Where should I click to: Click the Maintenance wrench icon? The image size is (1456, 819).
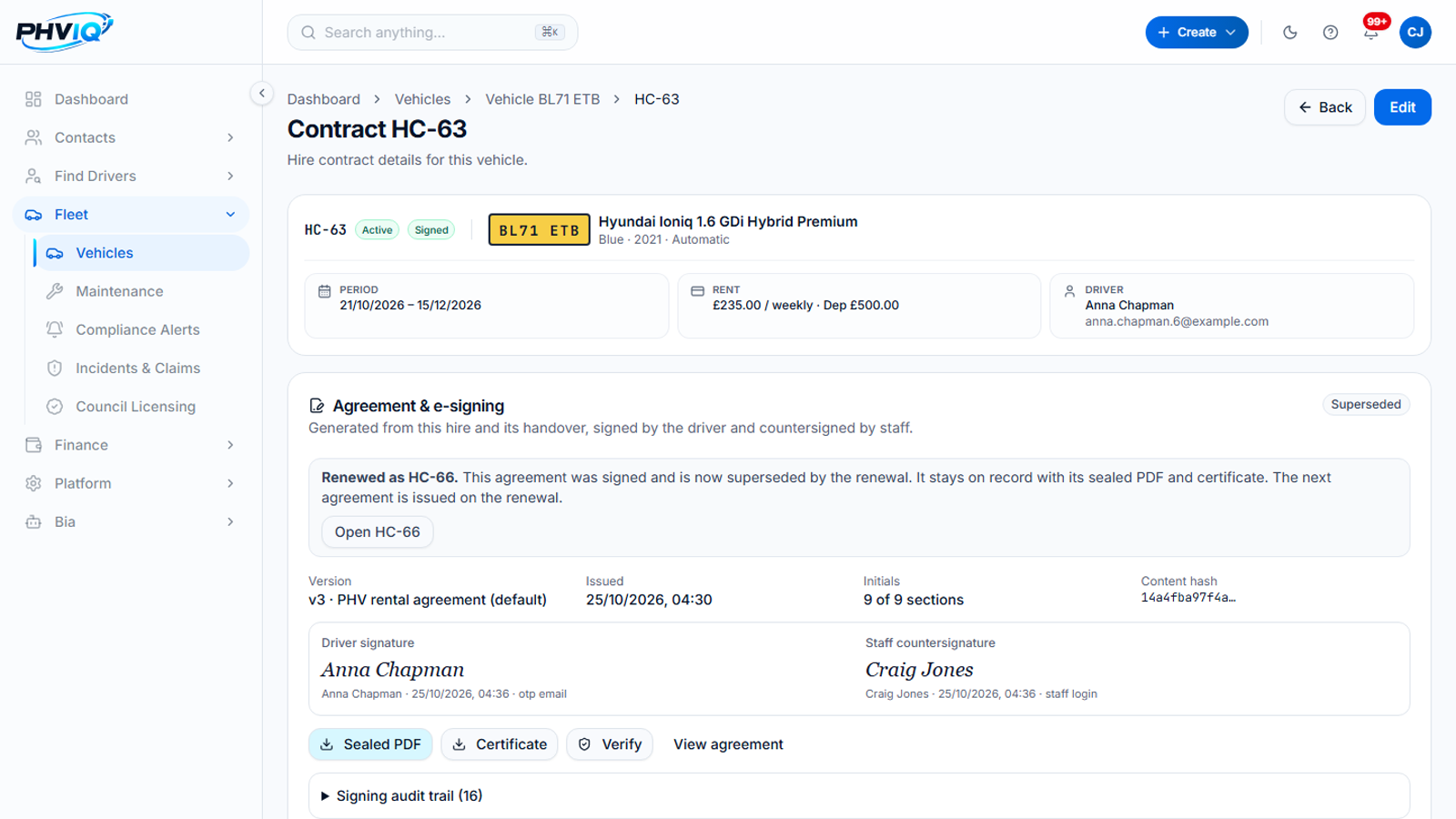click(55, 291)
